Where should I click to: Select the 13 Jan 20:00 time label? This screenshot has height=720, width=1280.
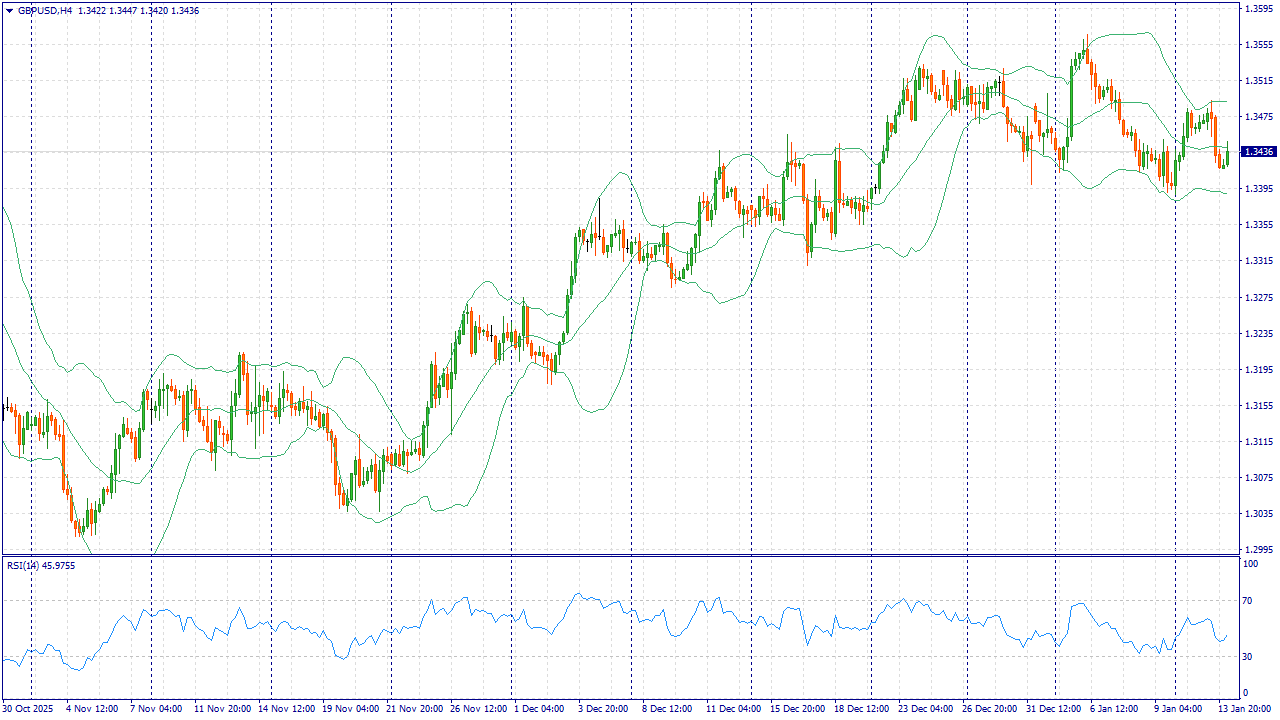[x=1243, y=709]
